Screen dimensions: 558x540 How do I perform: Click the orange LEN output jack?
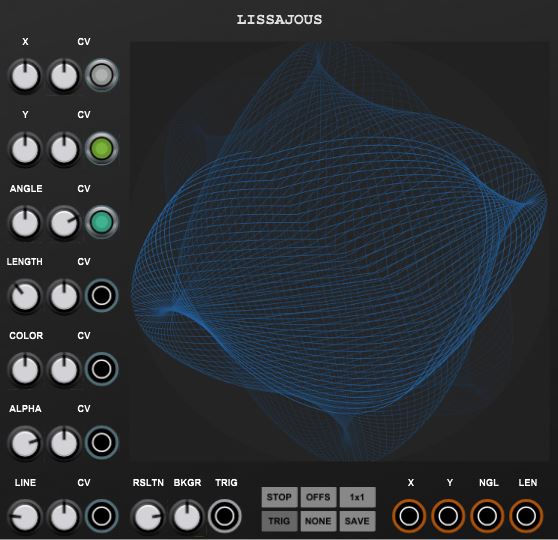[526, 516]
